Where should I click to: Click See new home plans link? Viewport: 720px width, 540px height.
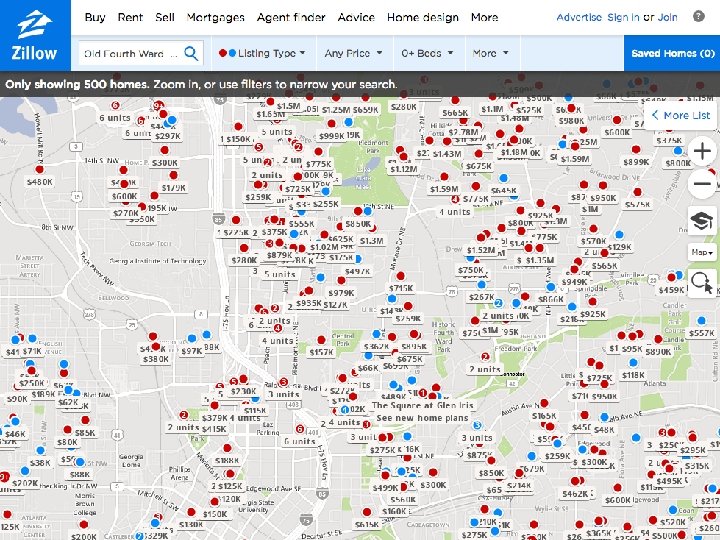(x=422, y=418)
